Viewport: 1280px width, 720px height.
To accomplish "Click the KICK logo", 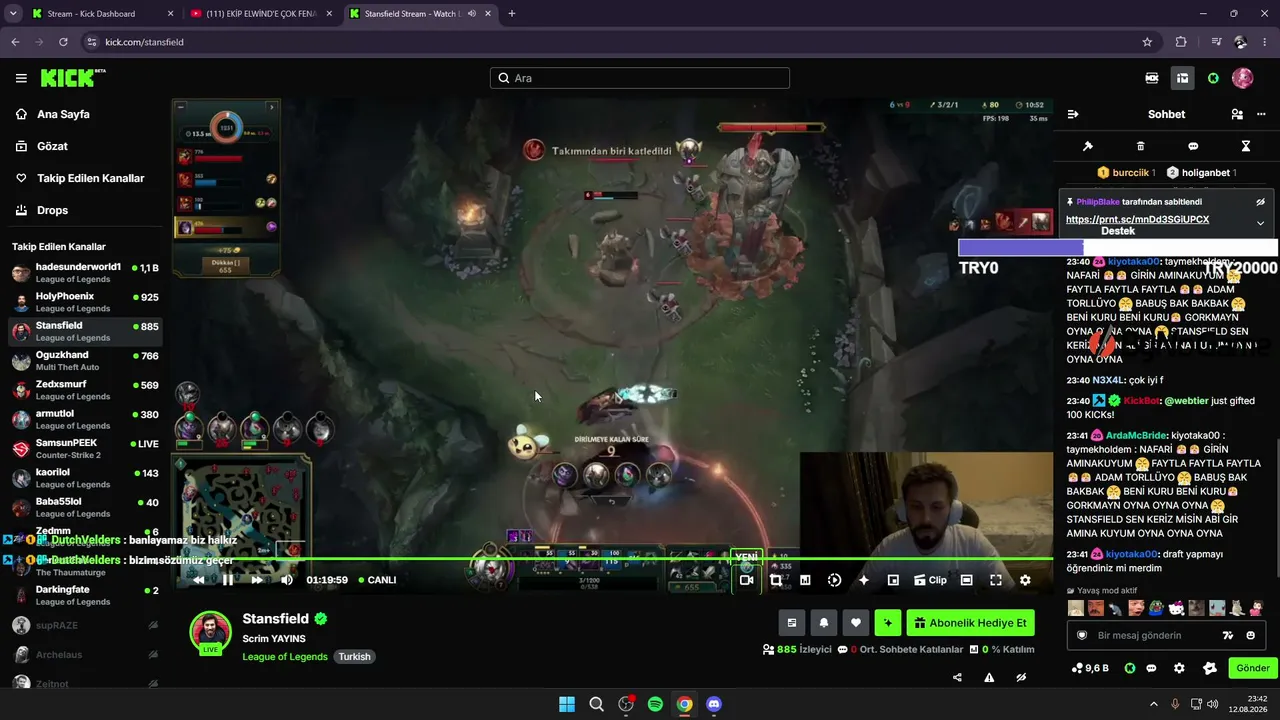I will tap(73, 78).
